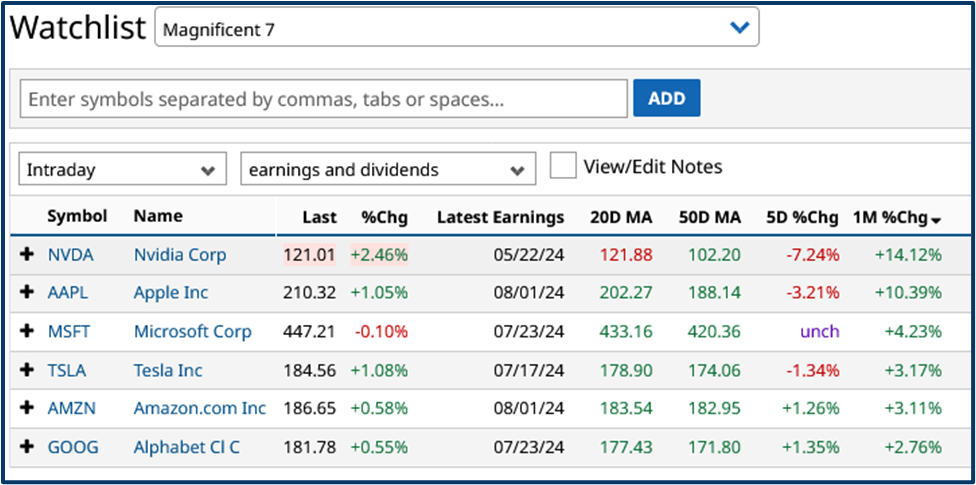Sort by the Last column header
The width and height of the screenshot is (976, 485).
click(319, 217)
